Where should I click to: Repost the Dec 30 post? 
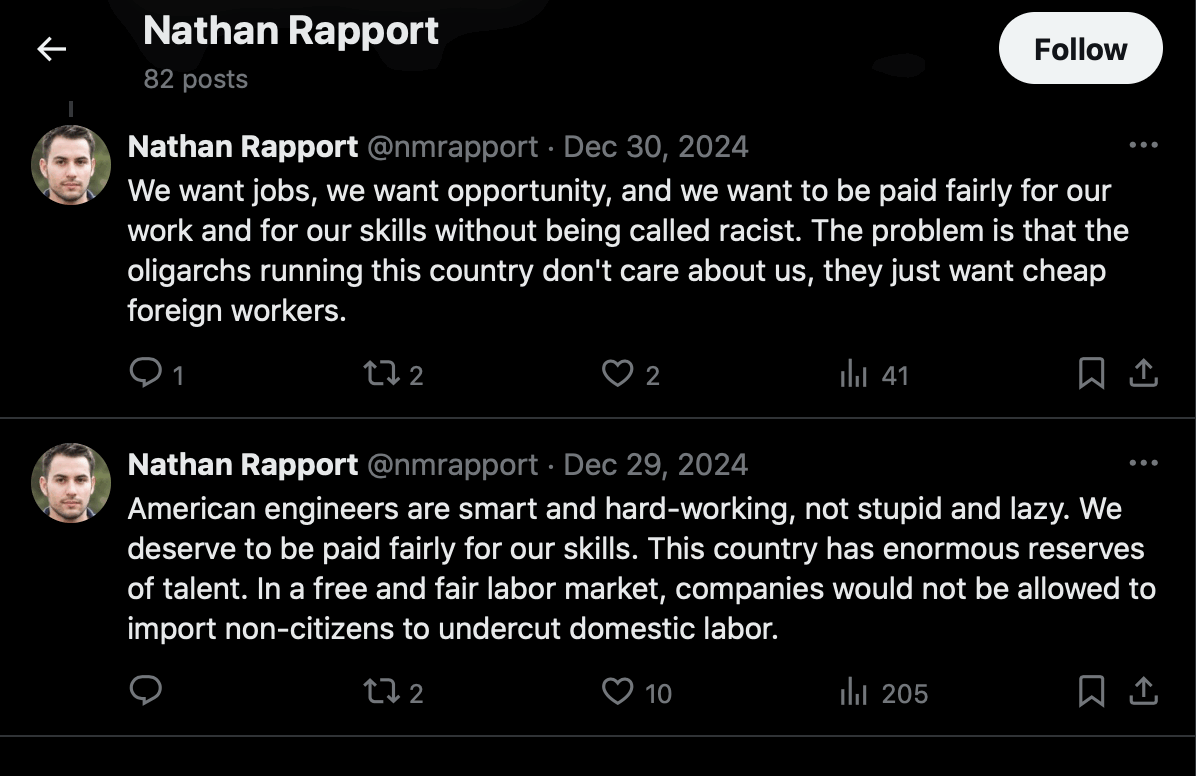pyautogui.click(x=379, y=374)
